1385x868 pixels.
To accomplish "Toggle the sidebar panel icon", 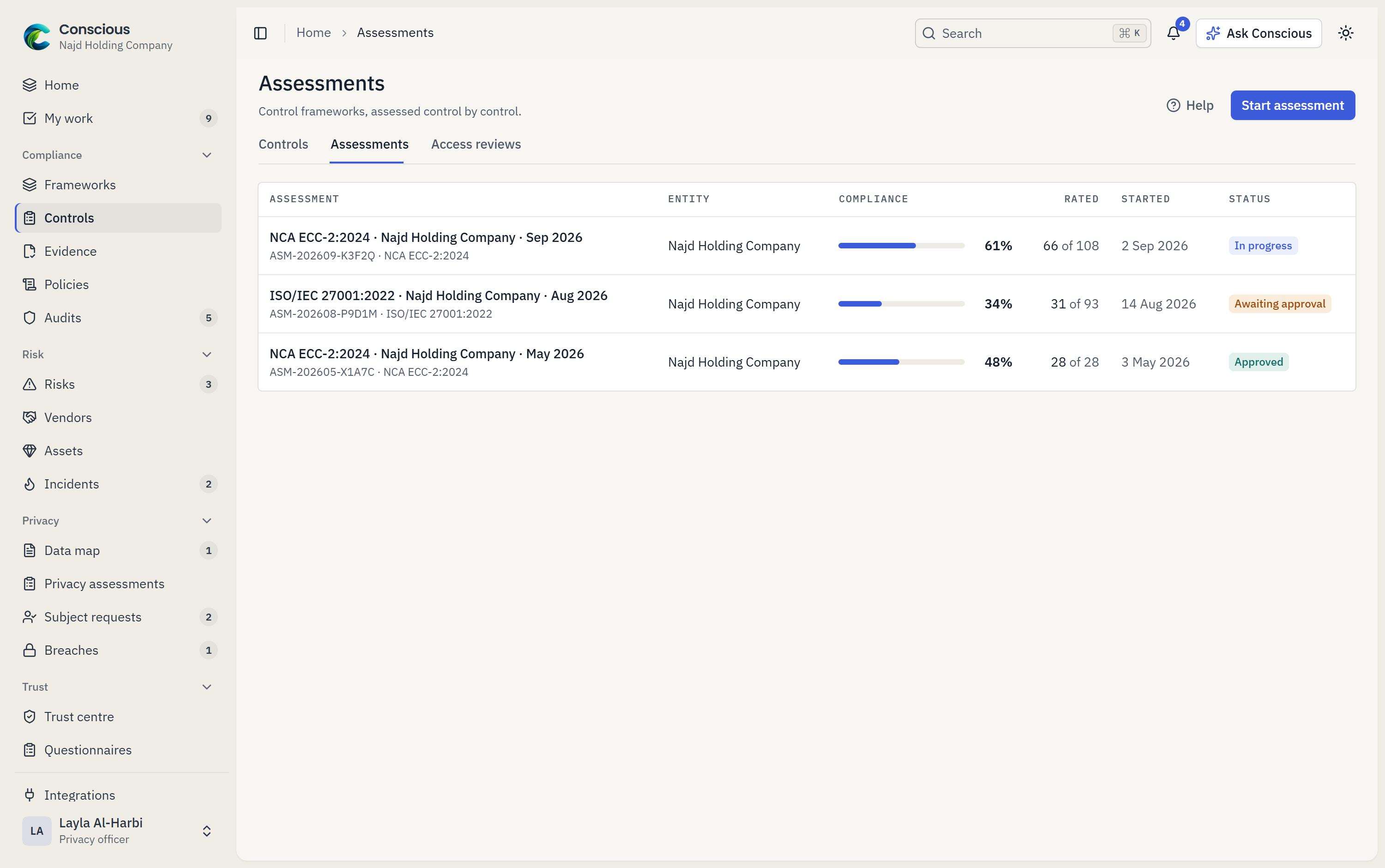I will 260,33.
